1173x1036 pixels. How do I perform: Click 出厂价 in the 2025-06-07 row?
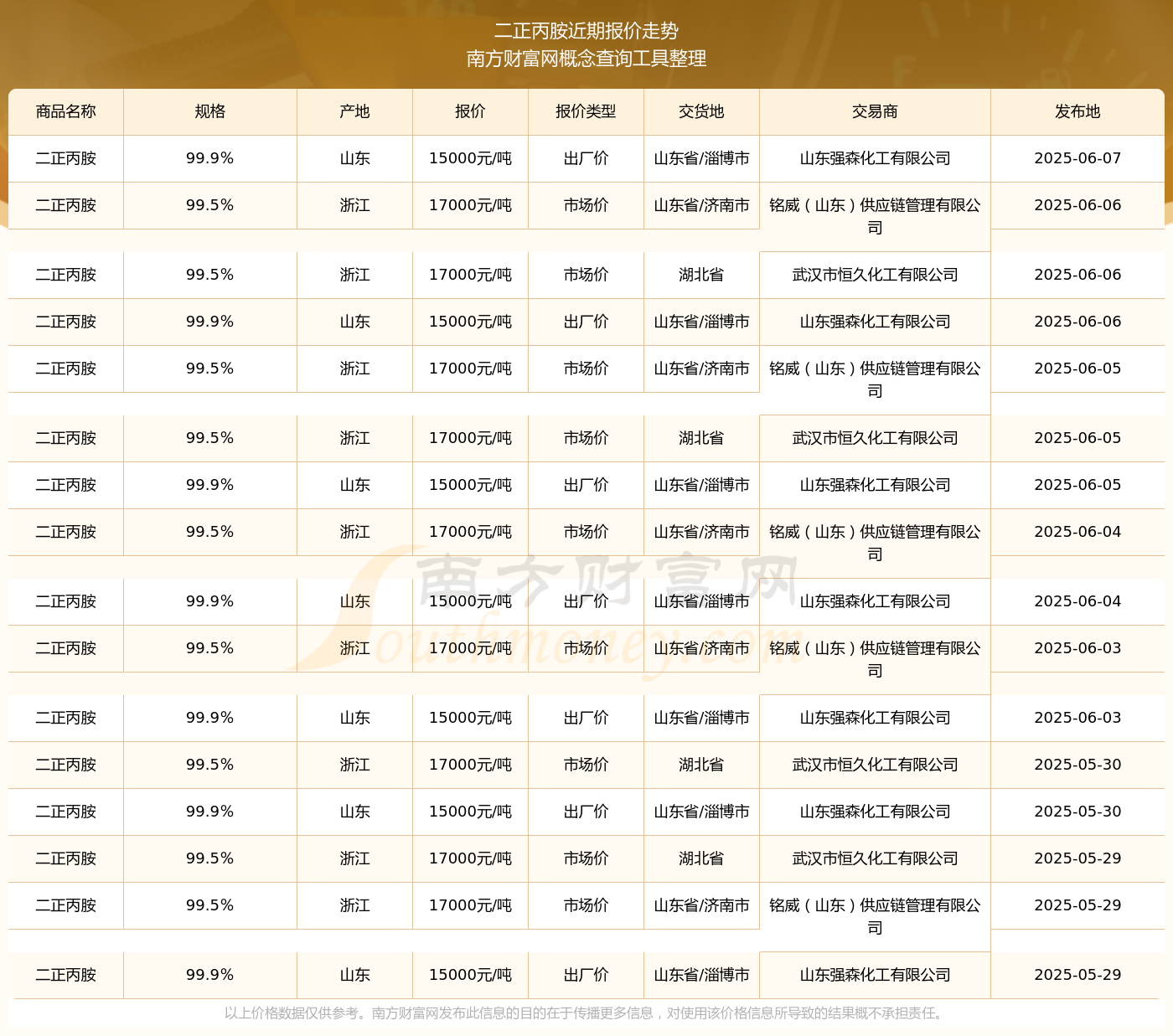coord(586,158)
